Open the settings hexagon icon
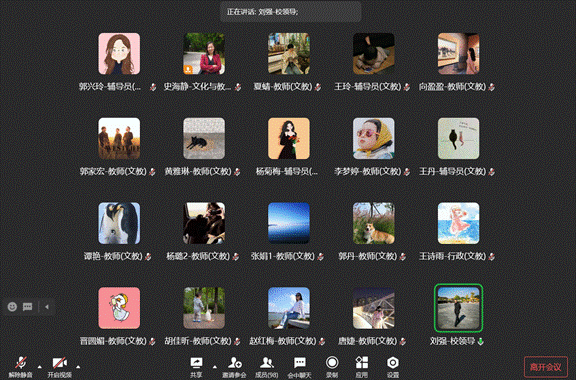 [393, 363]
